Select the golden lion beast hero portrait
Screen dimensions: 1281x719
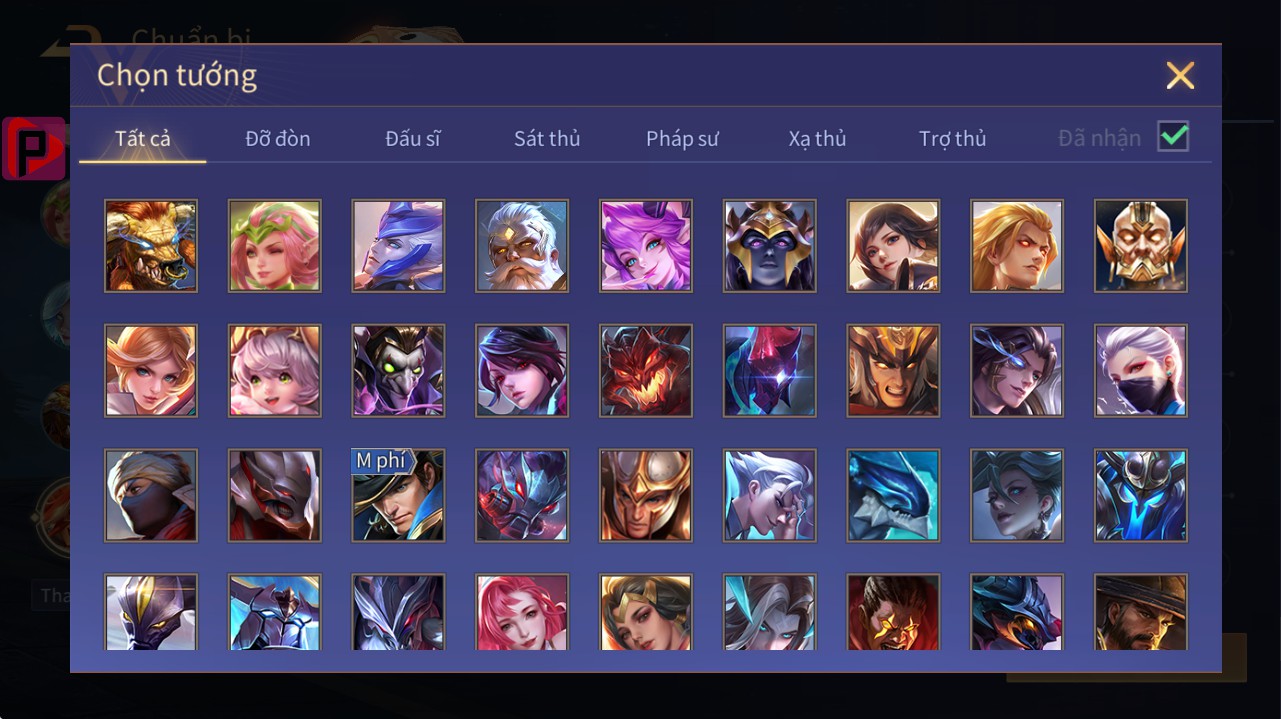point(151,245)
